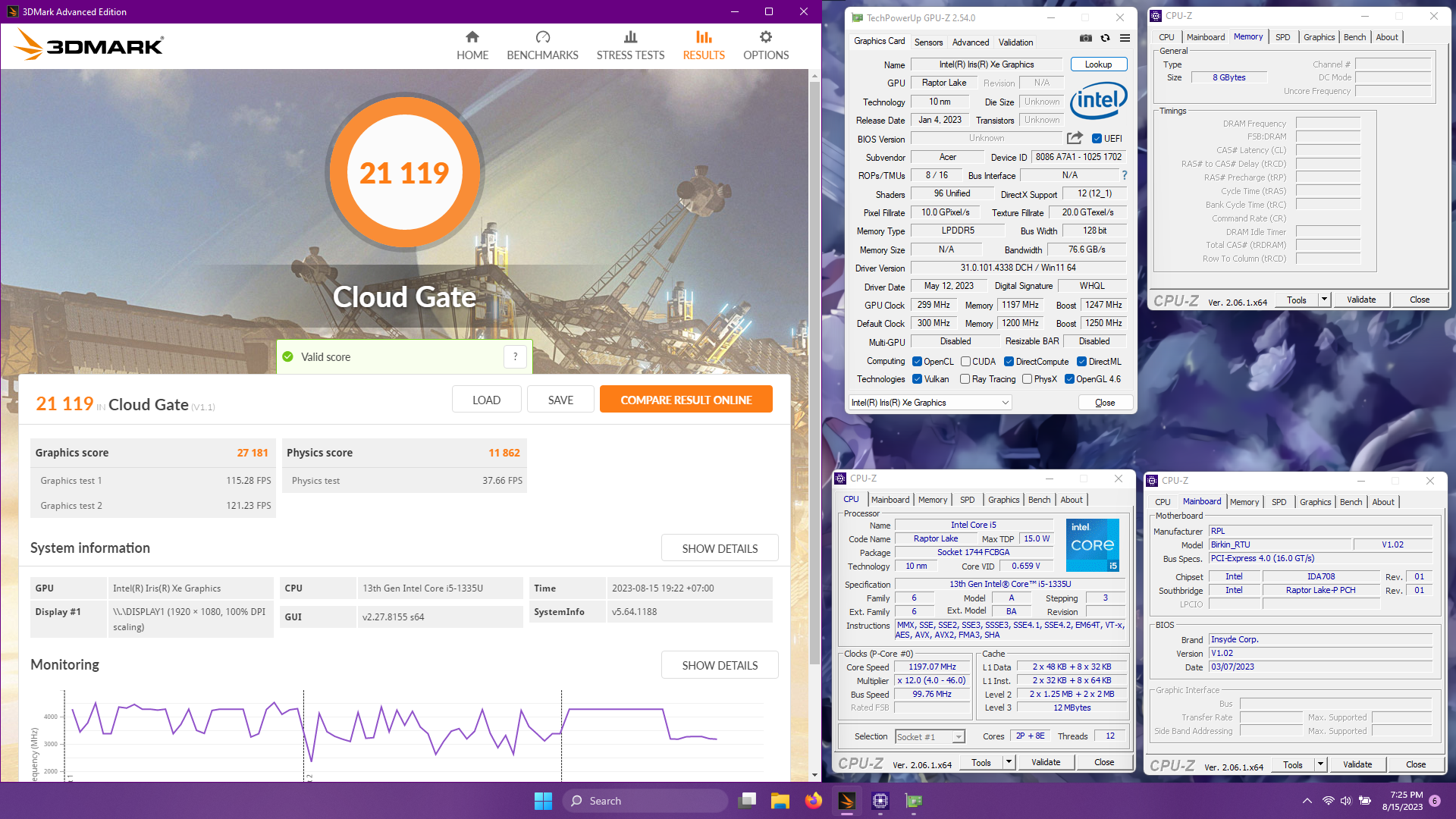1456x819 pixels.
Task: Show hidden tray icons chevron
Action: 1307,801
